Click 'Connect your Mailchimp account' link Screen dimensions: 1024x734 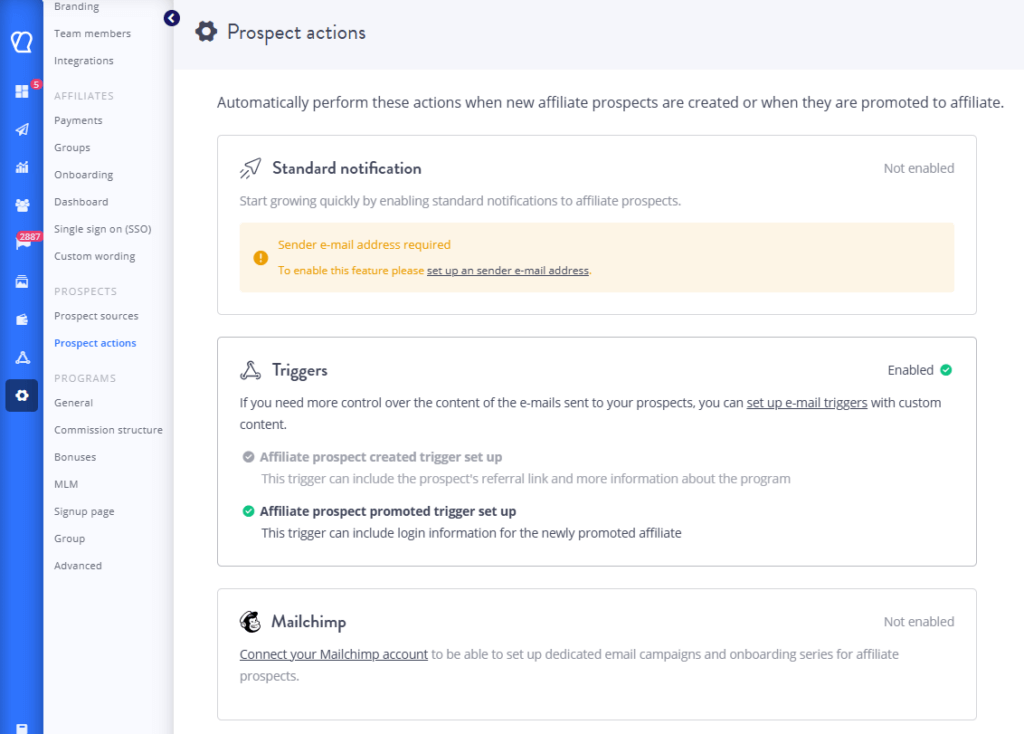pyautogui.click(x=333, y=654)
